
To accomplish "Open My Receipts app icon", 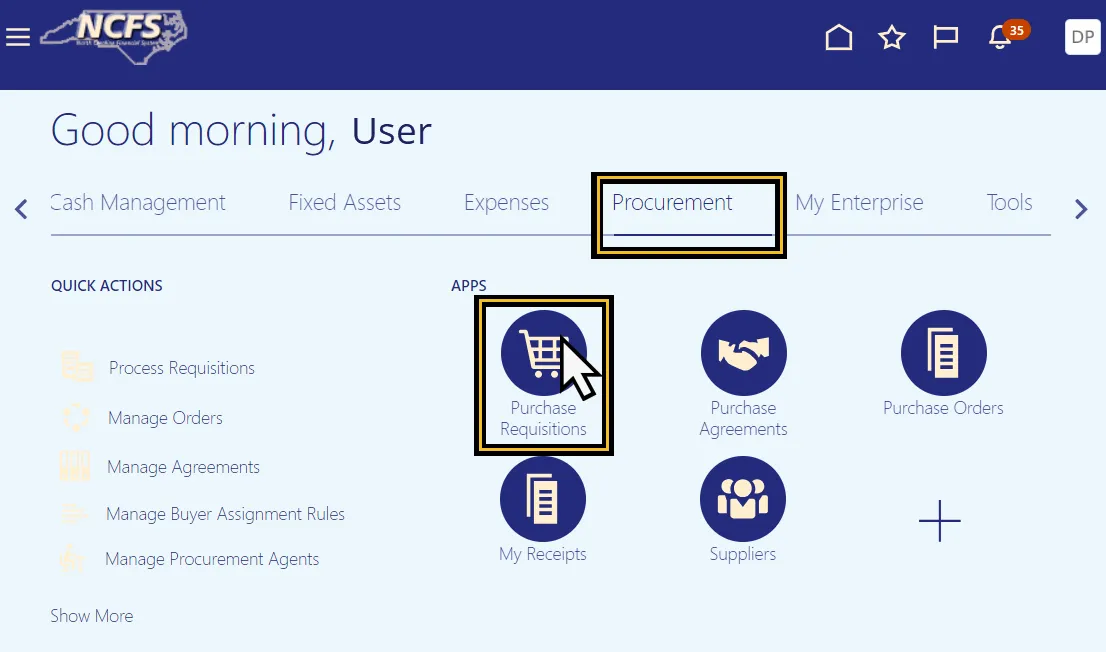I will coord(542,499).
